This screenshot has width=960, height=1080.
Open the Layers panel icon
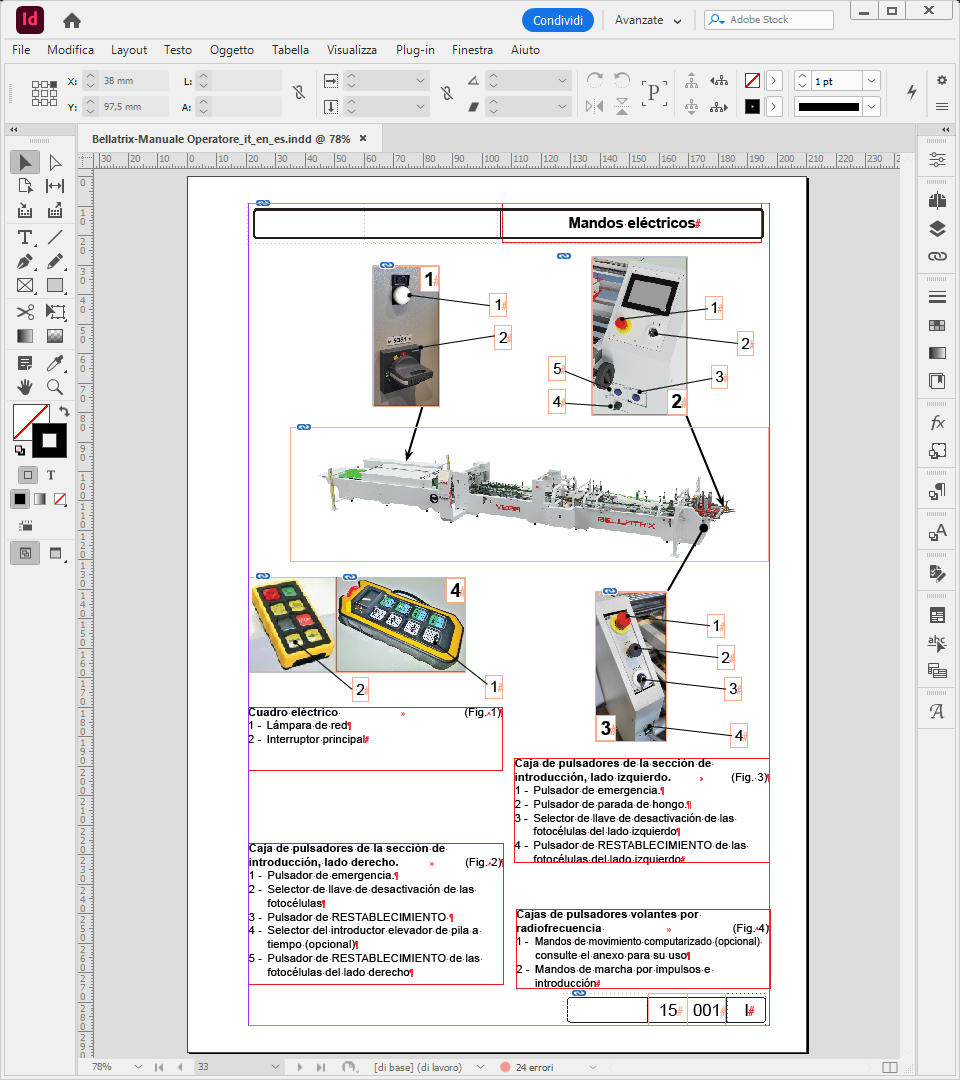[x=937, y=229]
